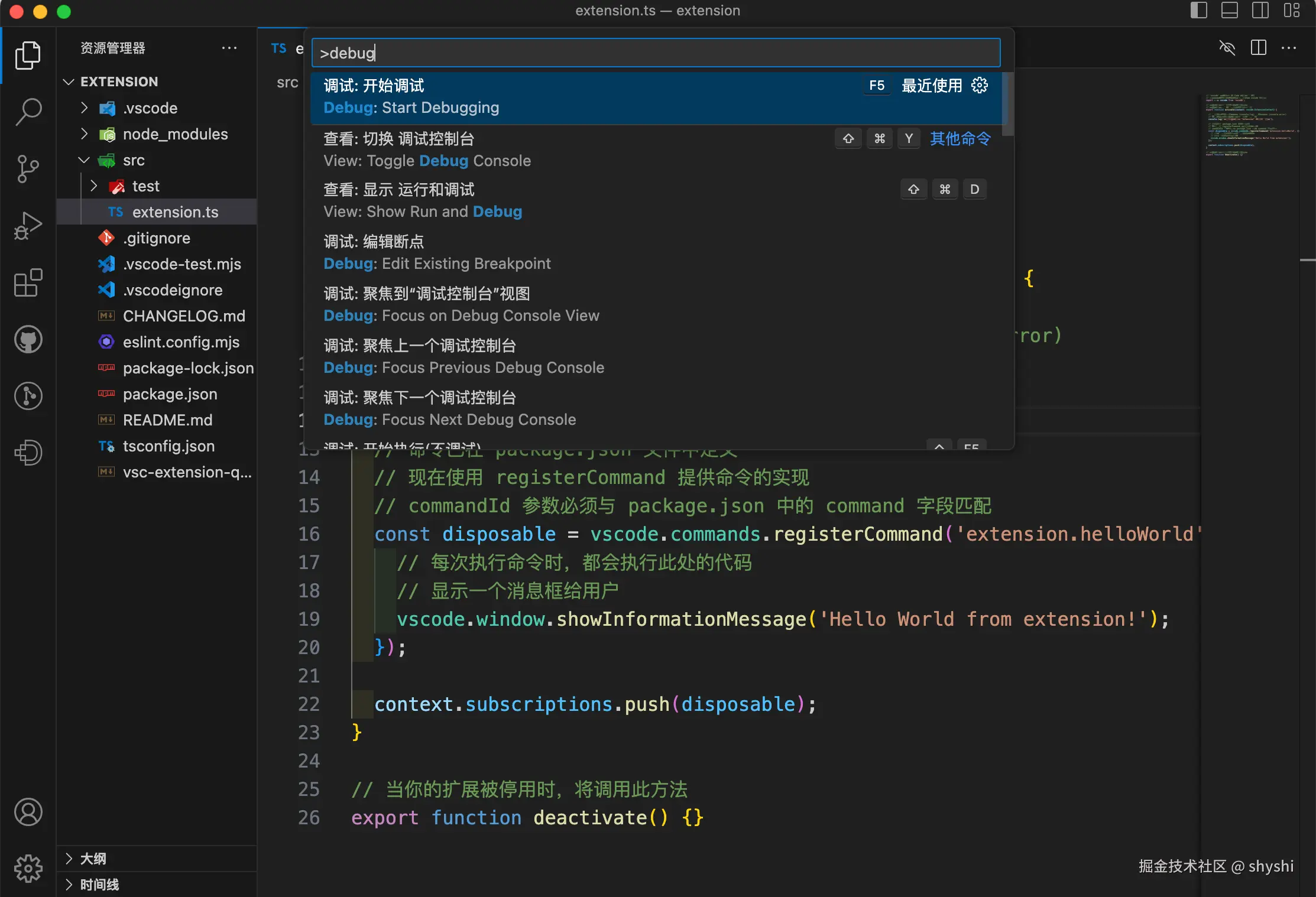Open the GitHub view in activity bar

(28, 339)
